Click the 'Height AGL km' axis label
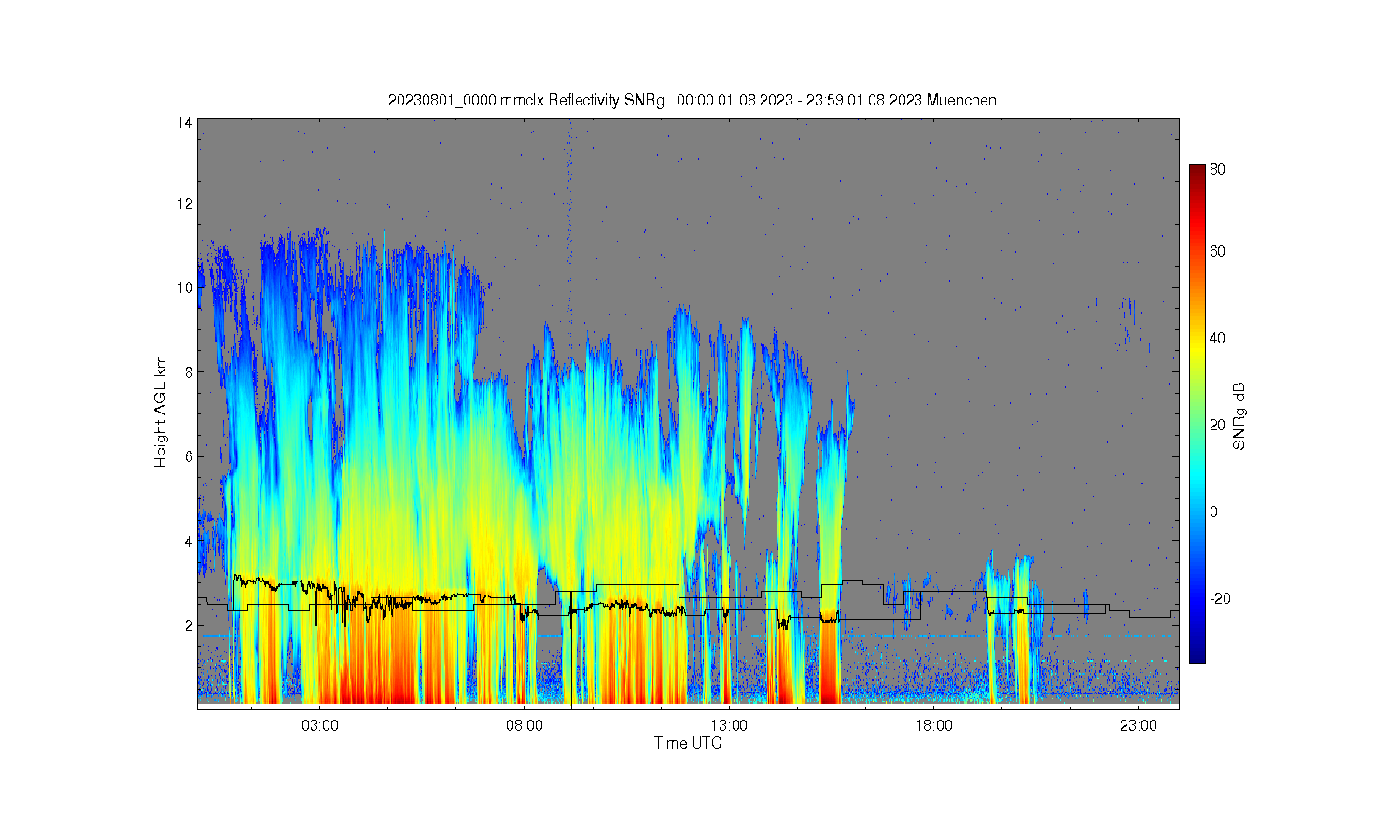The height and width of the screenshot is (840, 1400). [161, 412]
